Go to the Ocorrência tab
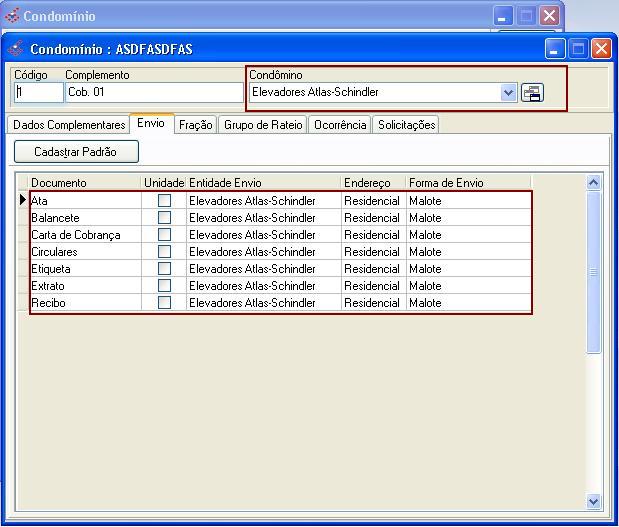Screen dimensions: 619x527 [x=340, y=125]
